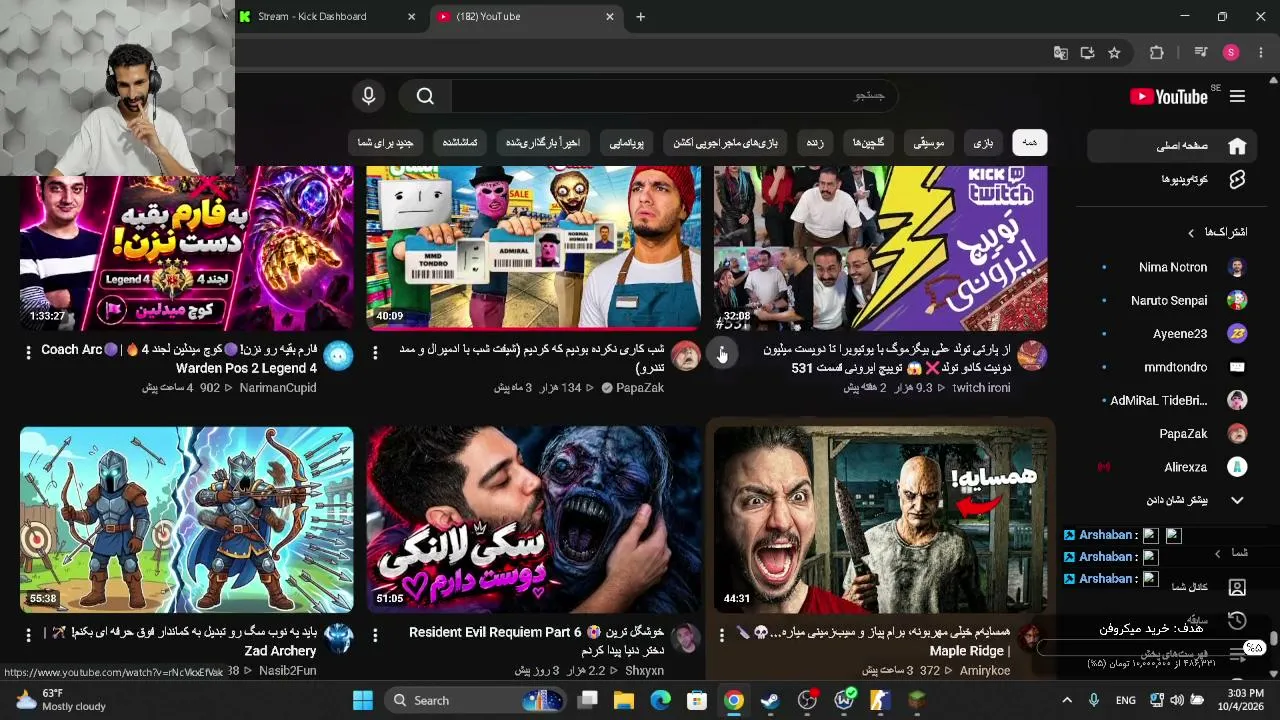Click the install app icon in address bar
The width and height of the screenshot is (1280, 720).
pos(1087,53)
